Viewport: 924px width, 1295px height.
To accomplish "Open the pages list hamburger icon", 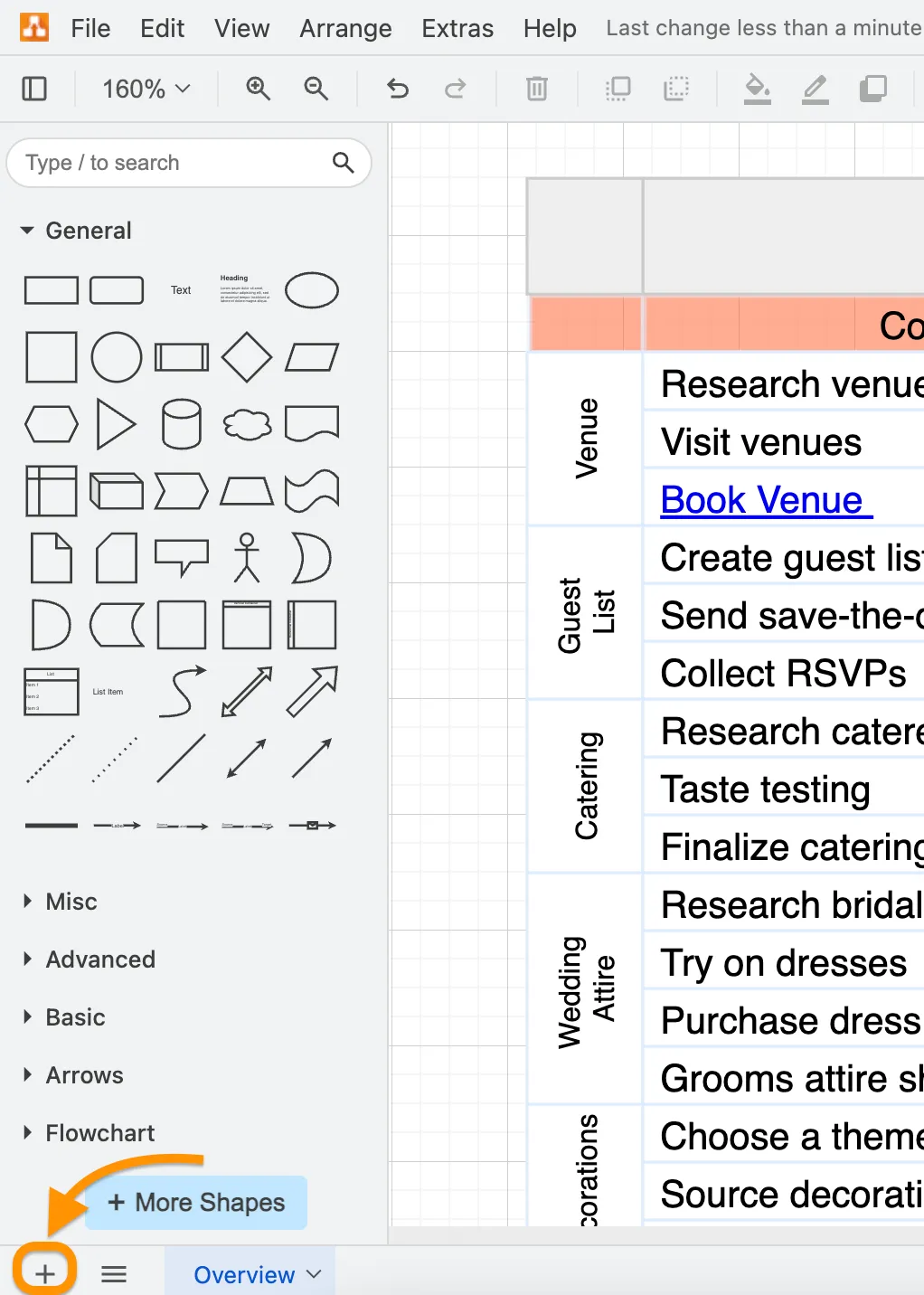I will 113,1273.
